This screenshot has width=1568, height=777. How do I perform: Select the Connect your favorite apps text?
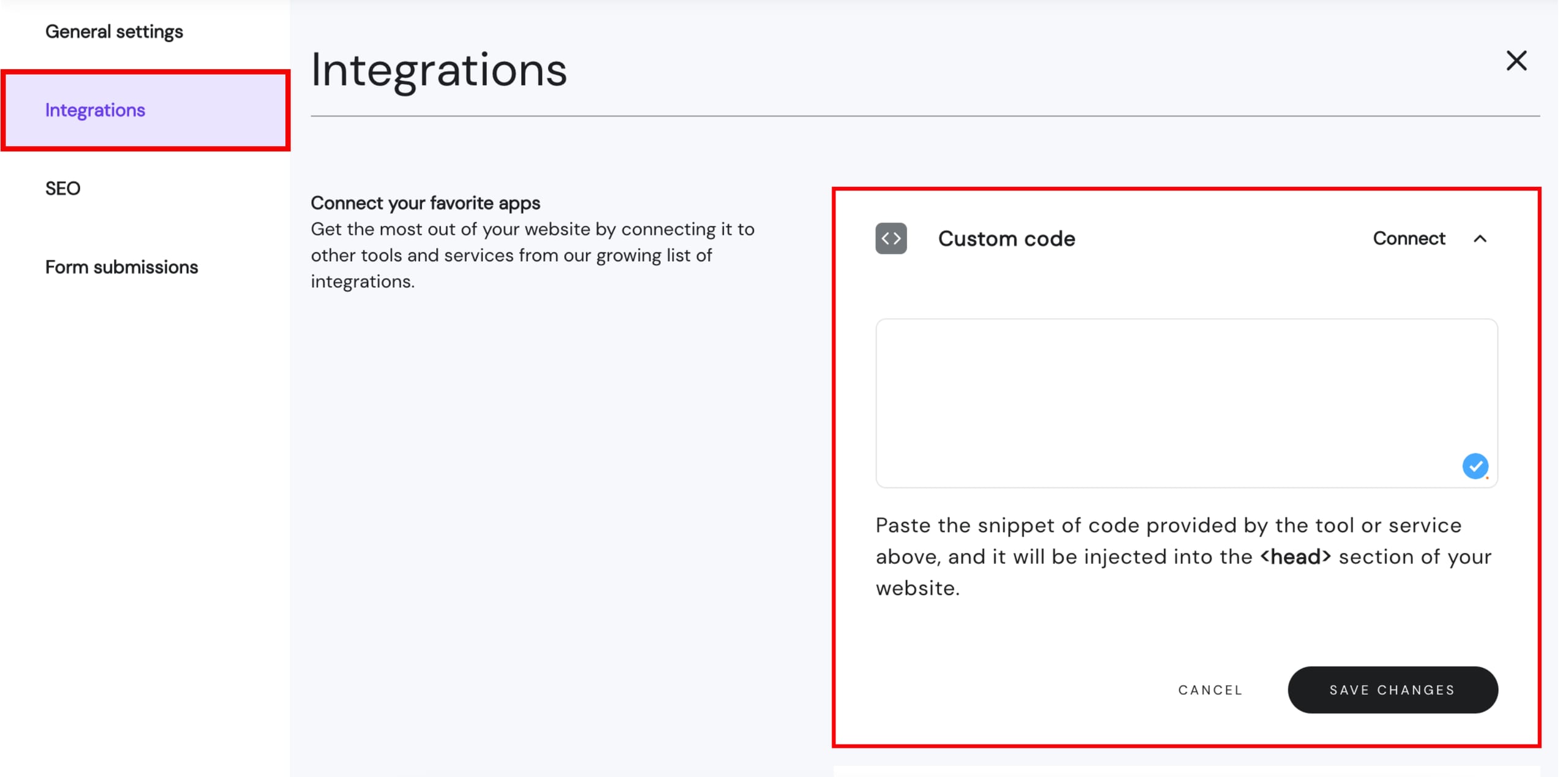click(425, 203)
